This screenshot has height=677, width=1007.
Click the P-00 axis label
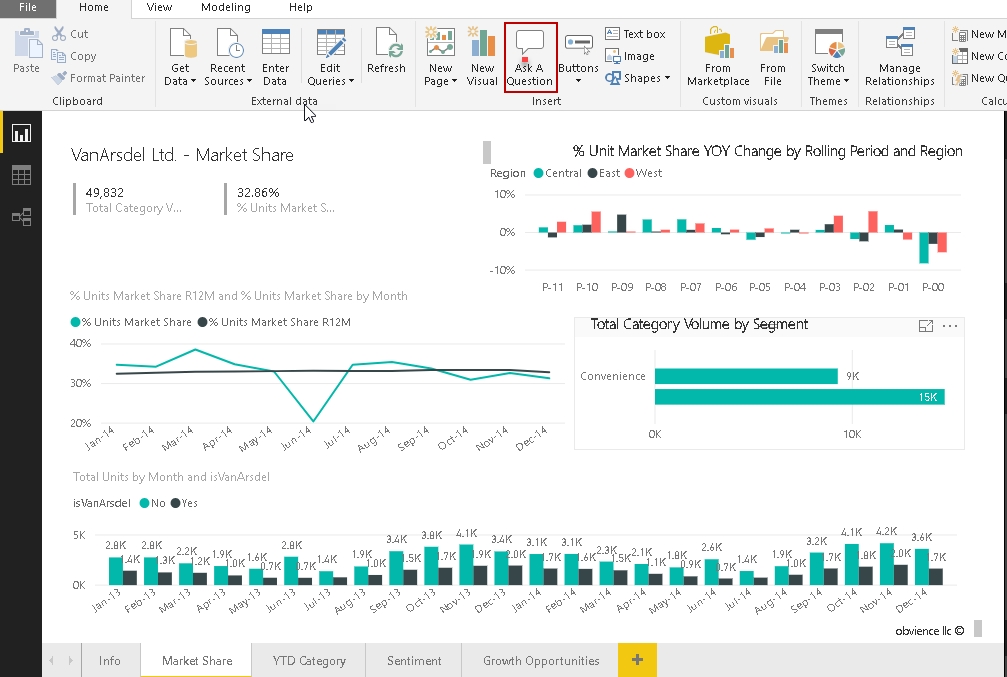pos(933,287)
